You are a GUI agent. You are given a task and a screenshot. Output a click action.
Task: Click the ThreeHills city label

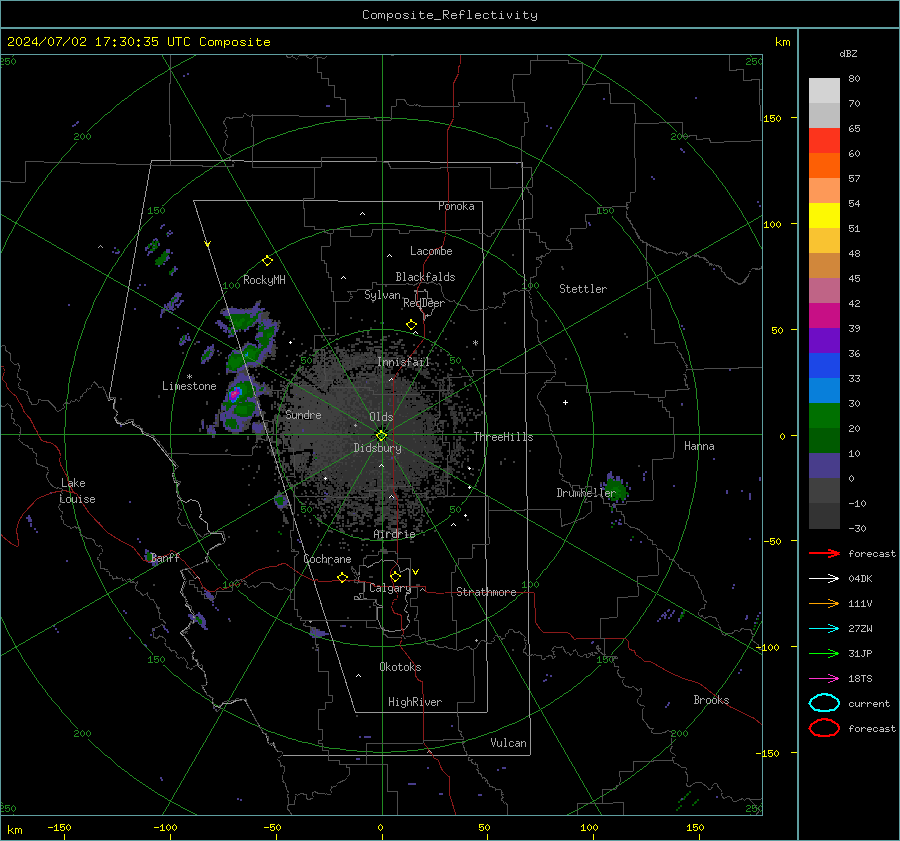(x=503, y=437)
